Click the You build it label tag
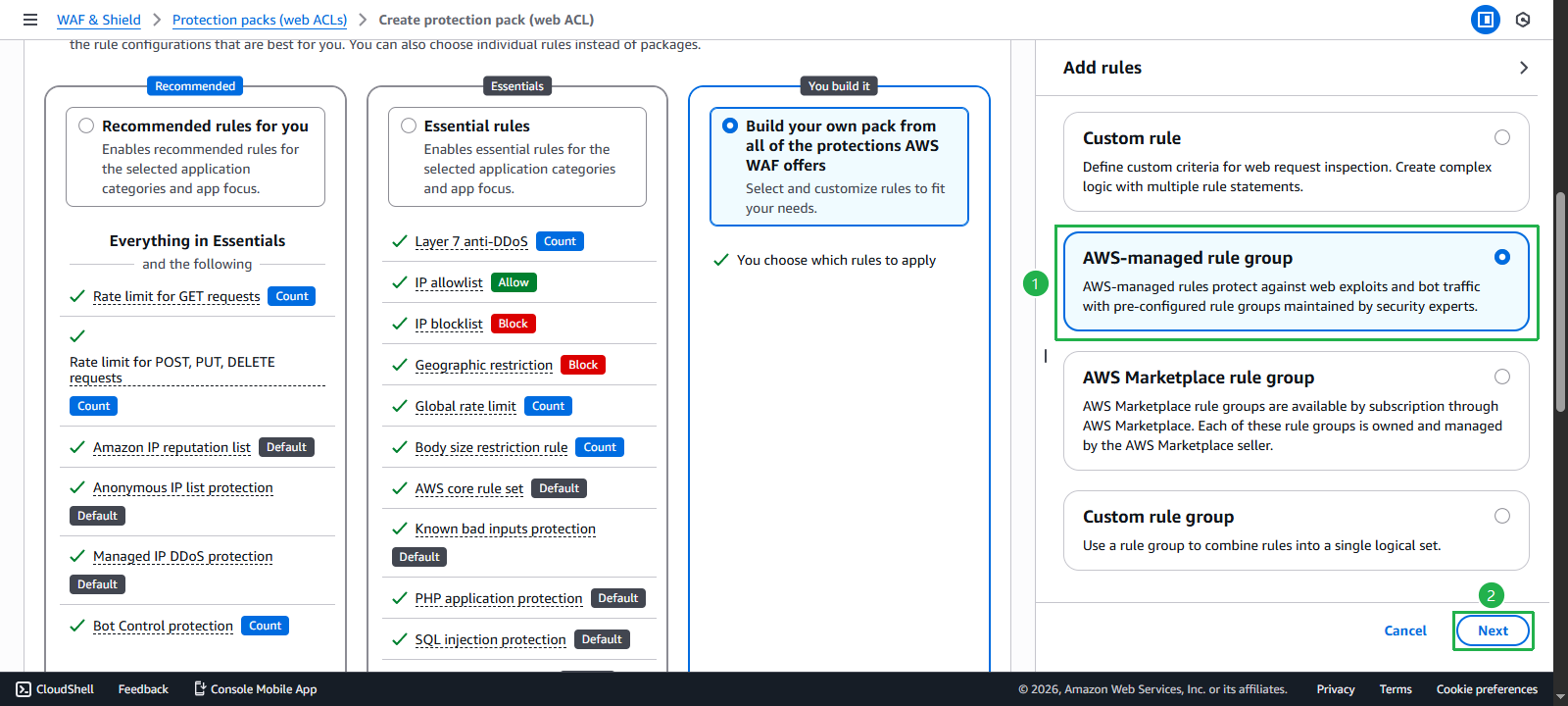This screenshot has width=1568, height=706. [x=839, y=86]
